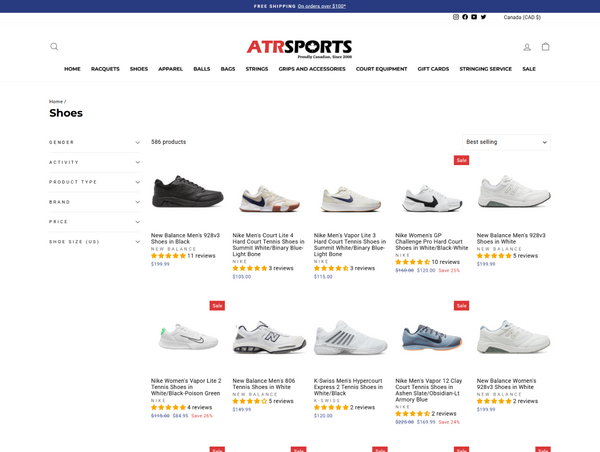The image size is (600, 452).
Task: Expand the Shoe Size (US) filter
Action: pyautogui.click(x=95, y=242)
